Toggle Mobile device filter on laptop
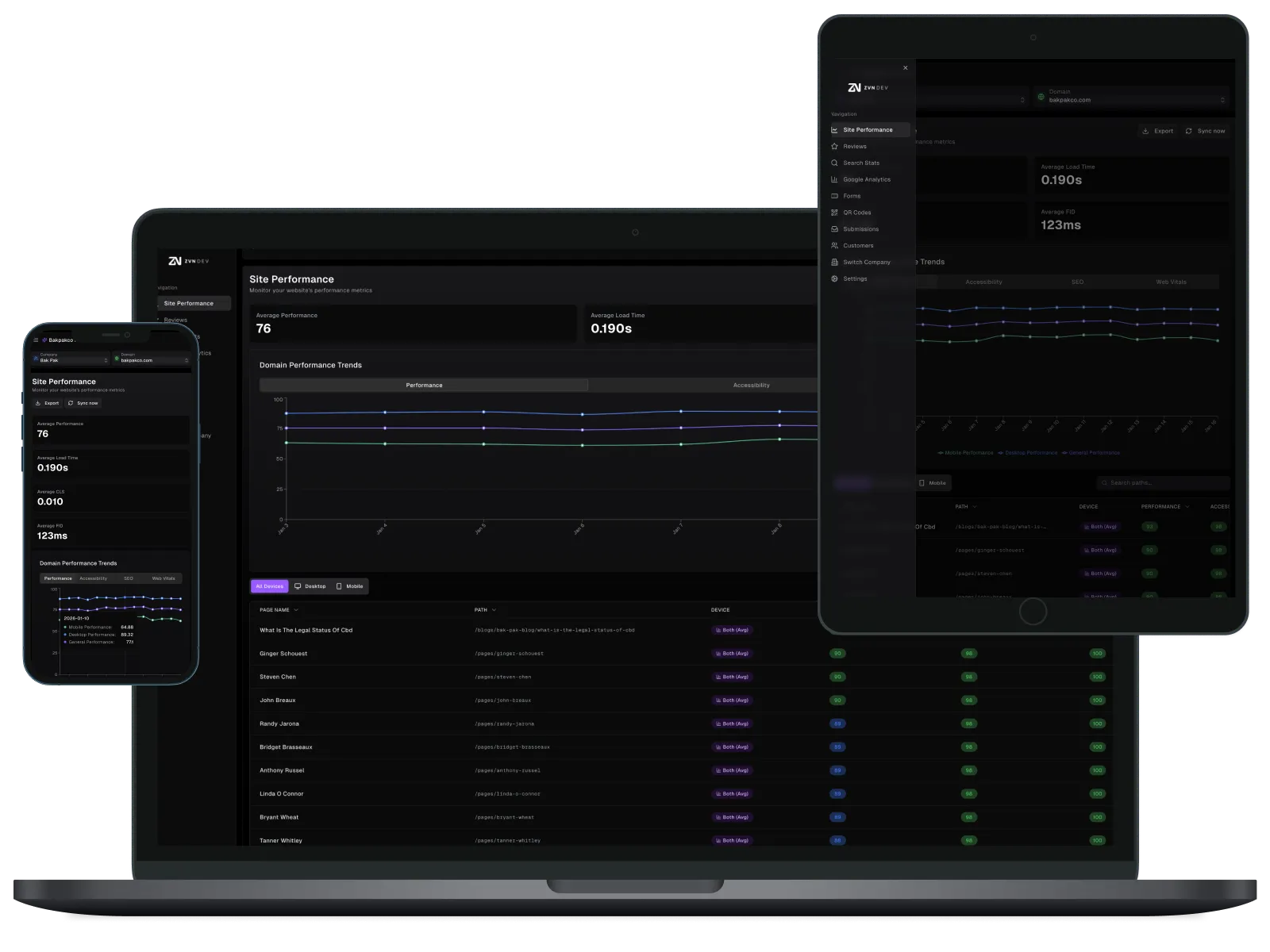Screen dimensions: 1270x952 [x=349, y=586]
